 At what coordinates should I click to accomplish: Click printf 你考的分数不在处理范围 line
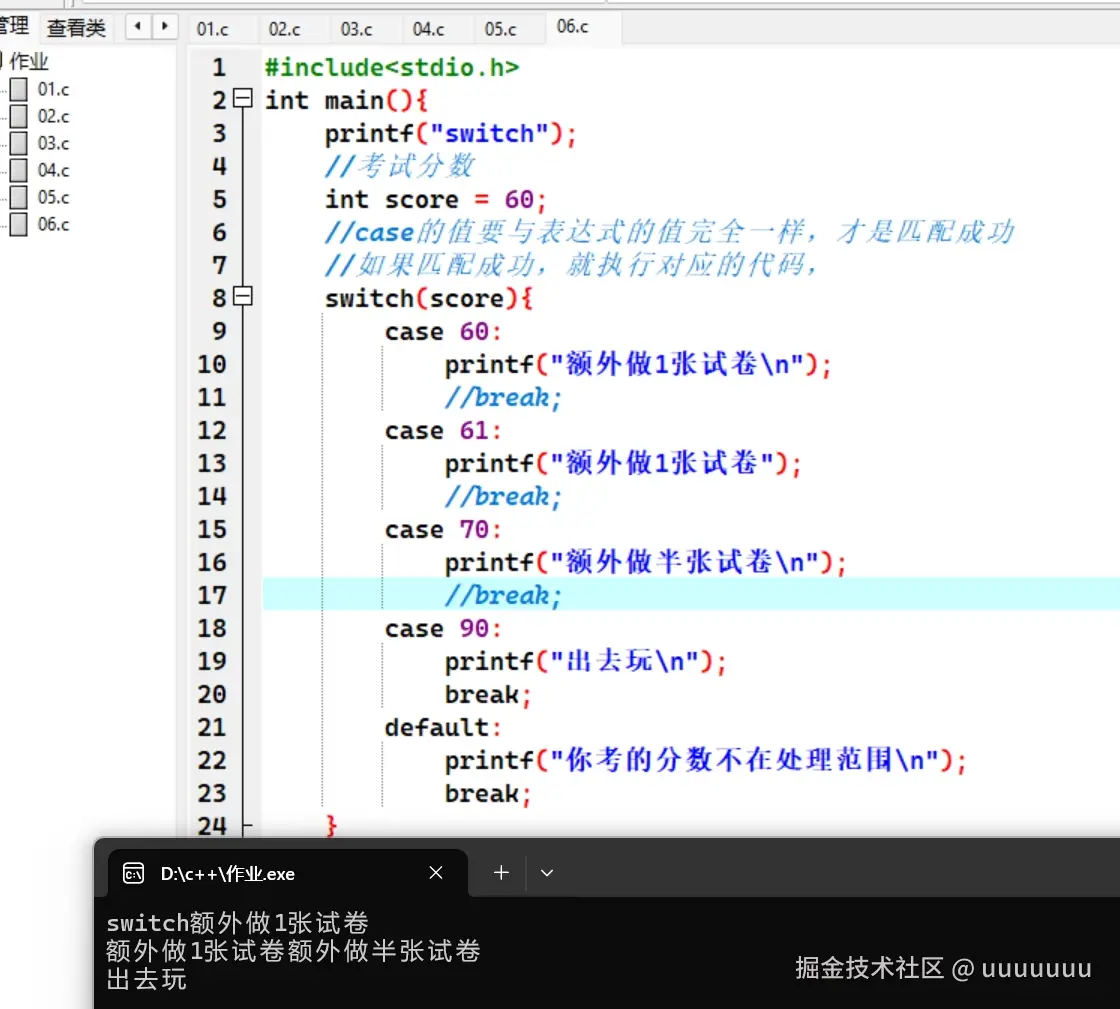[706, 760]
